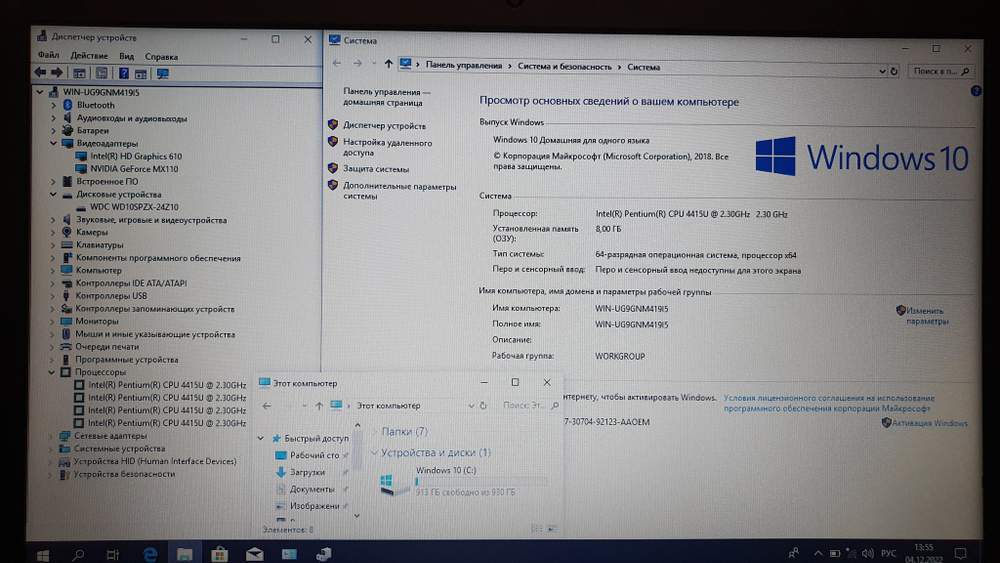Open taskbar search icon
The height and width of the screenshot is (563, 1000).
tap(78, 555)
